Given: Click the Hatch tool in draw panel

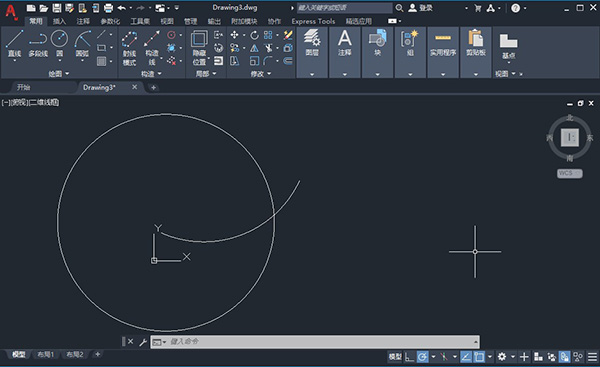Looking at the screenshot, I should coord(101,61).
